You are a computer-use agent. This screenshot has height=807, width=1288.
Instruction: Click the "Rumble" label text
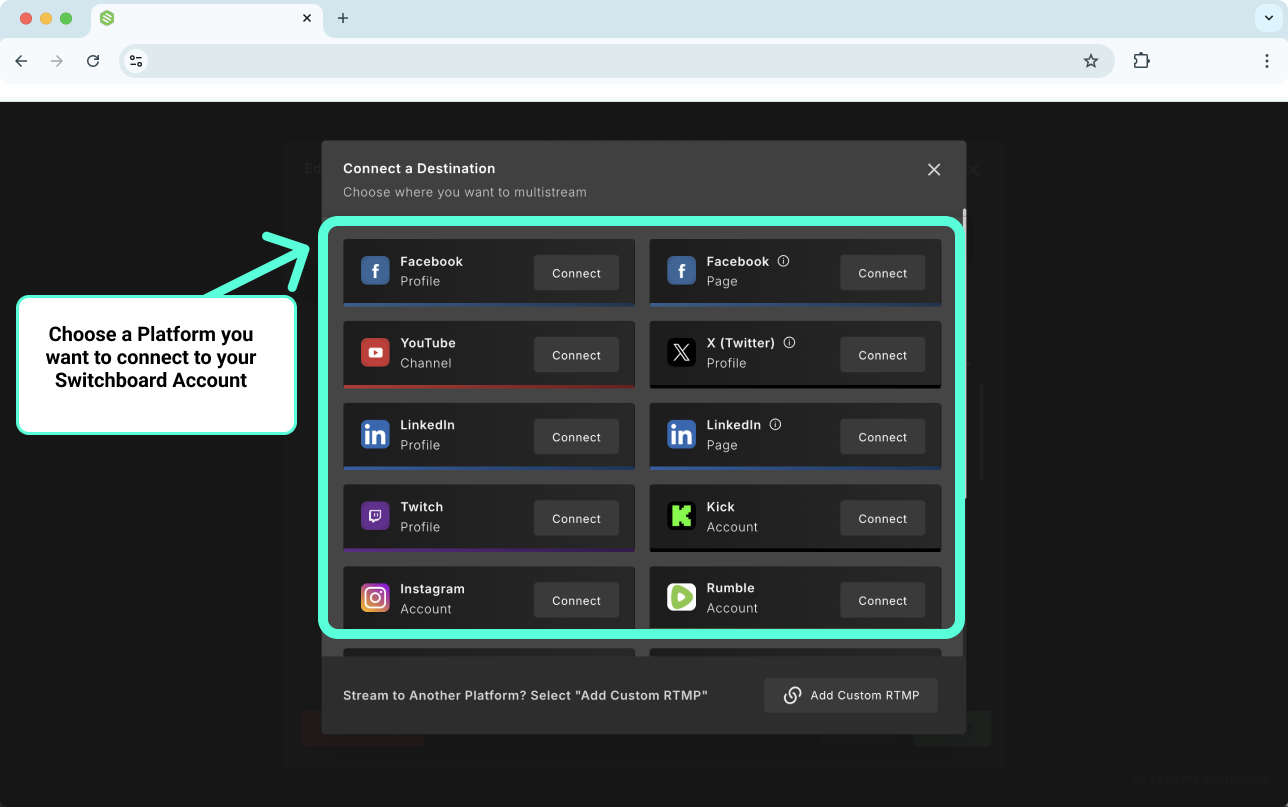tap(731, 588)
